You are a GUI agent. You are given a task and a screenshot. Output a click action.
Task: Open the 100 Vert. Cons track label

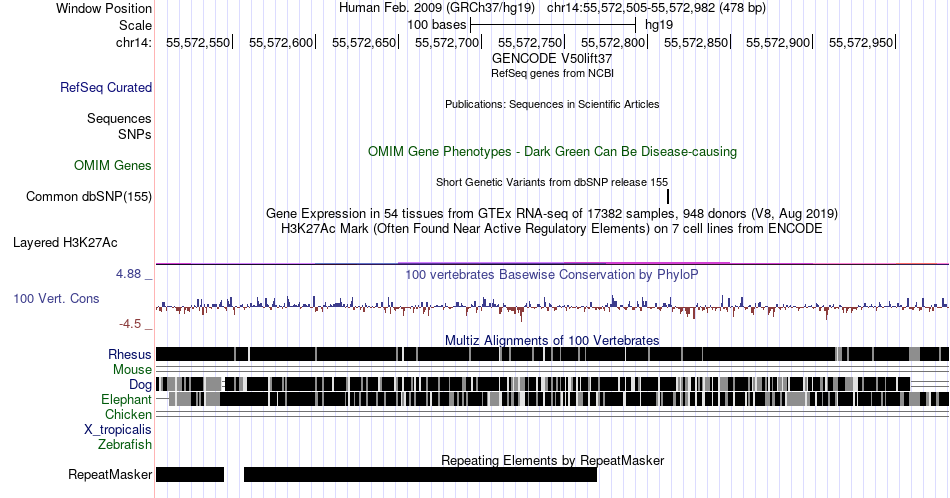tap(56, 298)
